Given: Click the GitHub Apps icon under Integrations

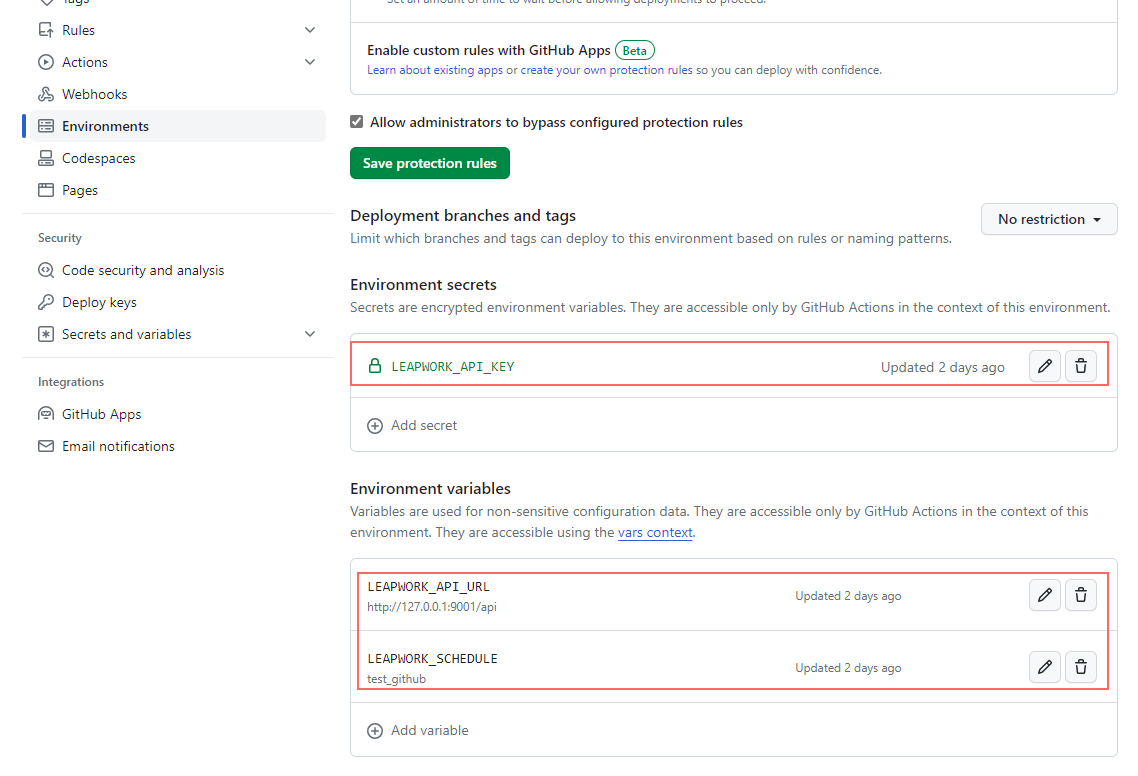Looking at the screenshot, I should point(46,413).
